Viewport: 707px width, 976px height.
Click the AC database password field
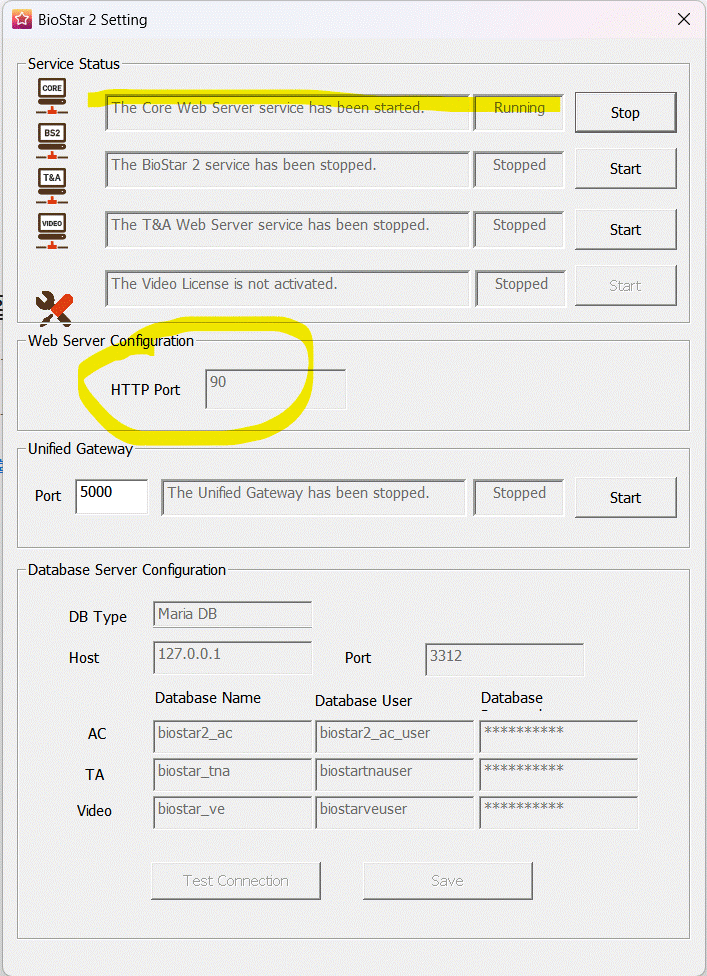pos(559,736)
